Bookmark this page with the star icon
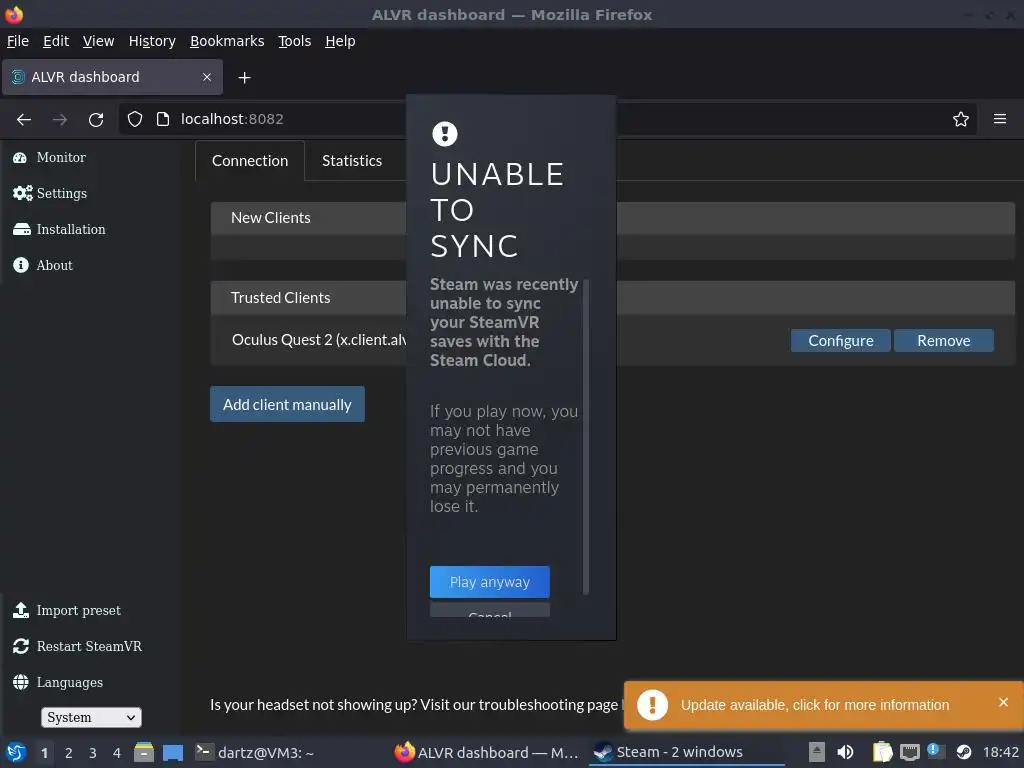Viewport: 1024px width, 768px height. (961, 119)
